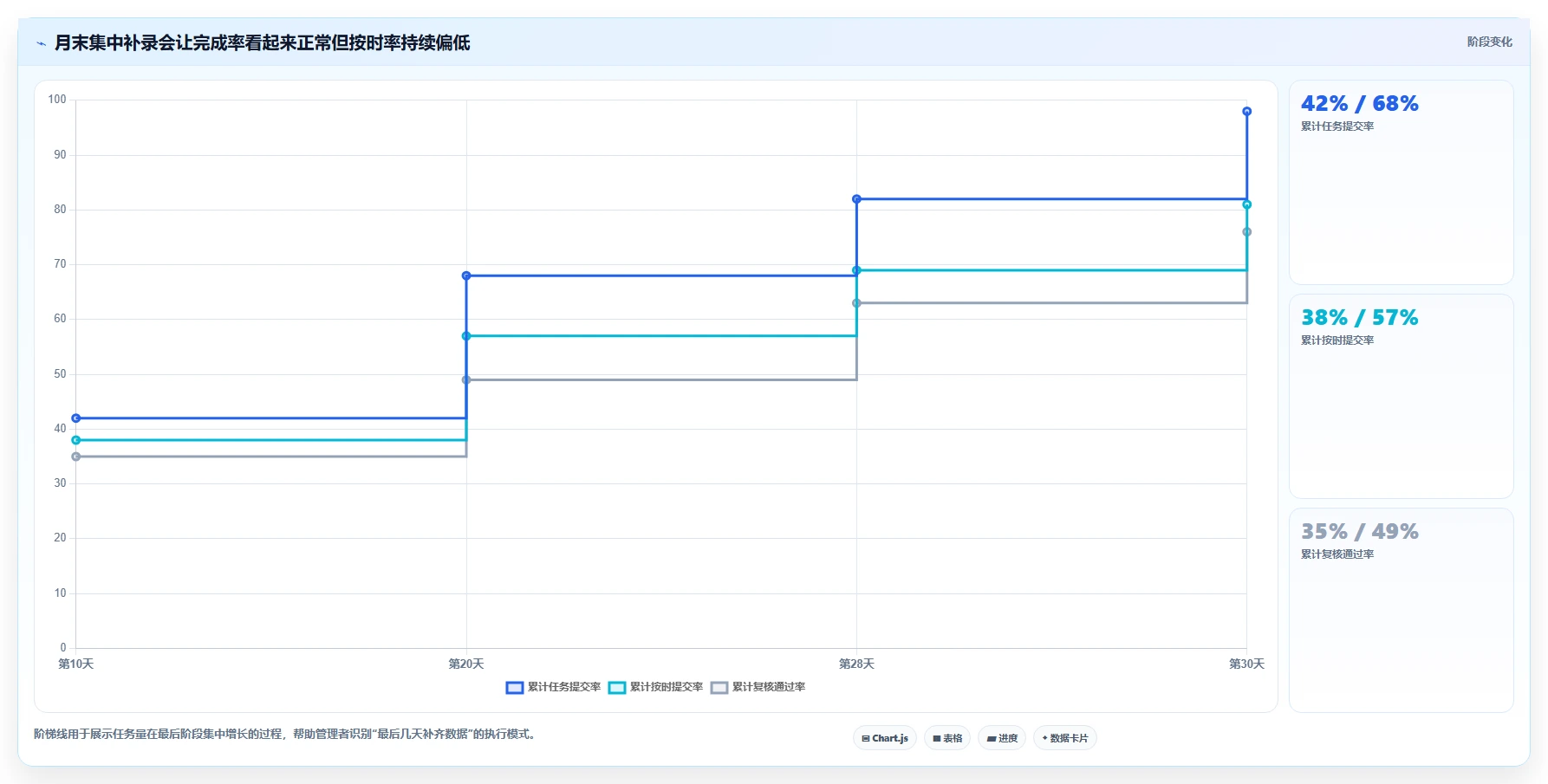This screenshot has height=784, width=1548.
Task: Toggle 累计按时提交率 legend series
Action: tap(656, 687)
